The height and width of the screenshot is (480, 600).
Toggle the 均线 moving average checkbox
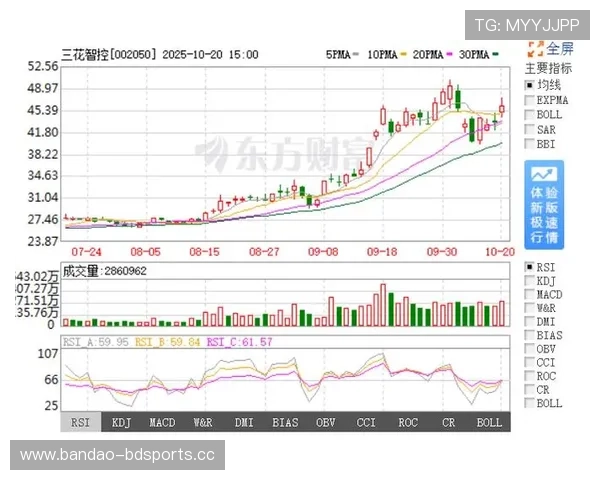click(529, 85)
